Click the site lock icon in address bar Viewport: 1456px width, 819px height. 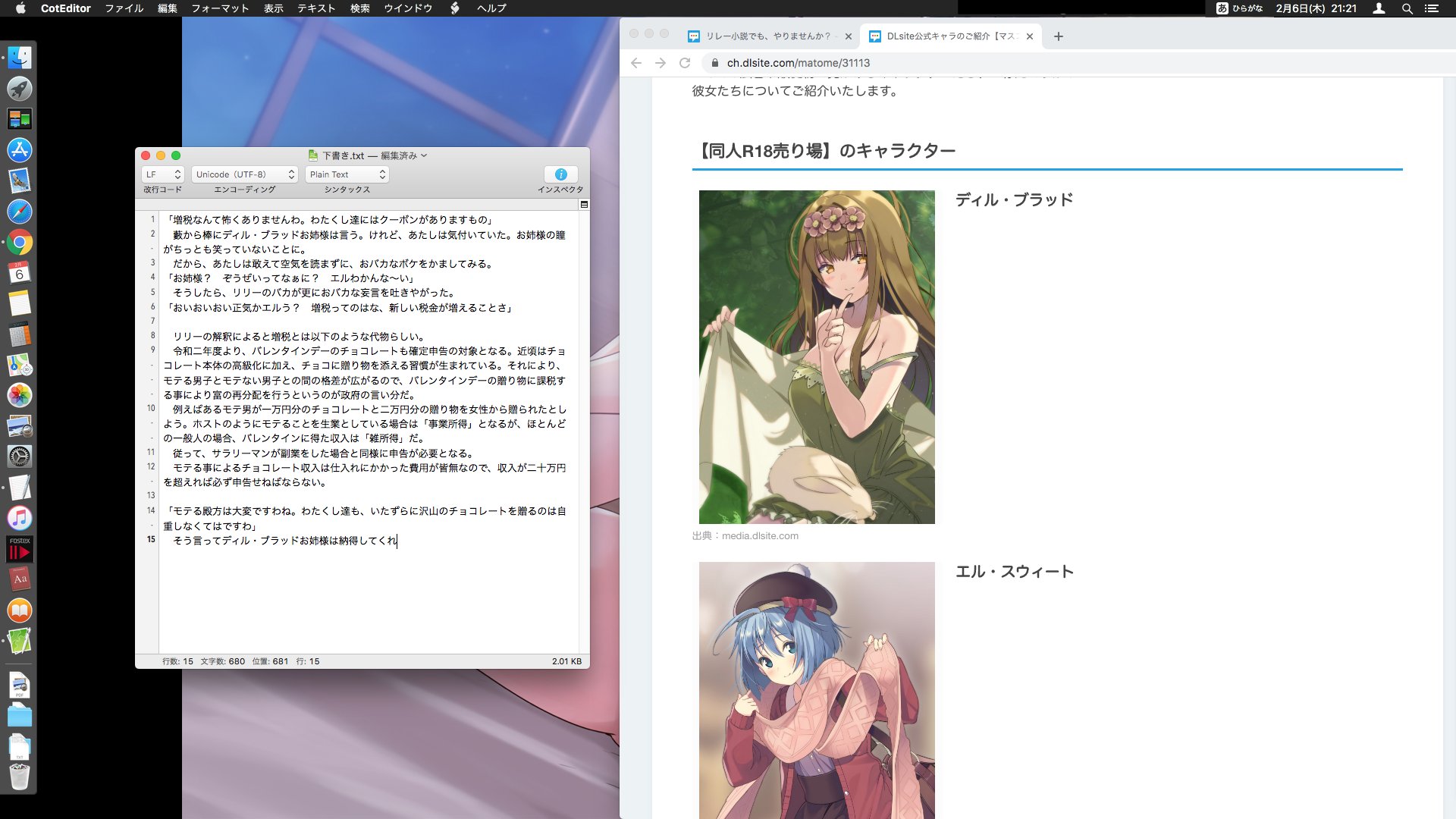[x=714, y=63]
